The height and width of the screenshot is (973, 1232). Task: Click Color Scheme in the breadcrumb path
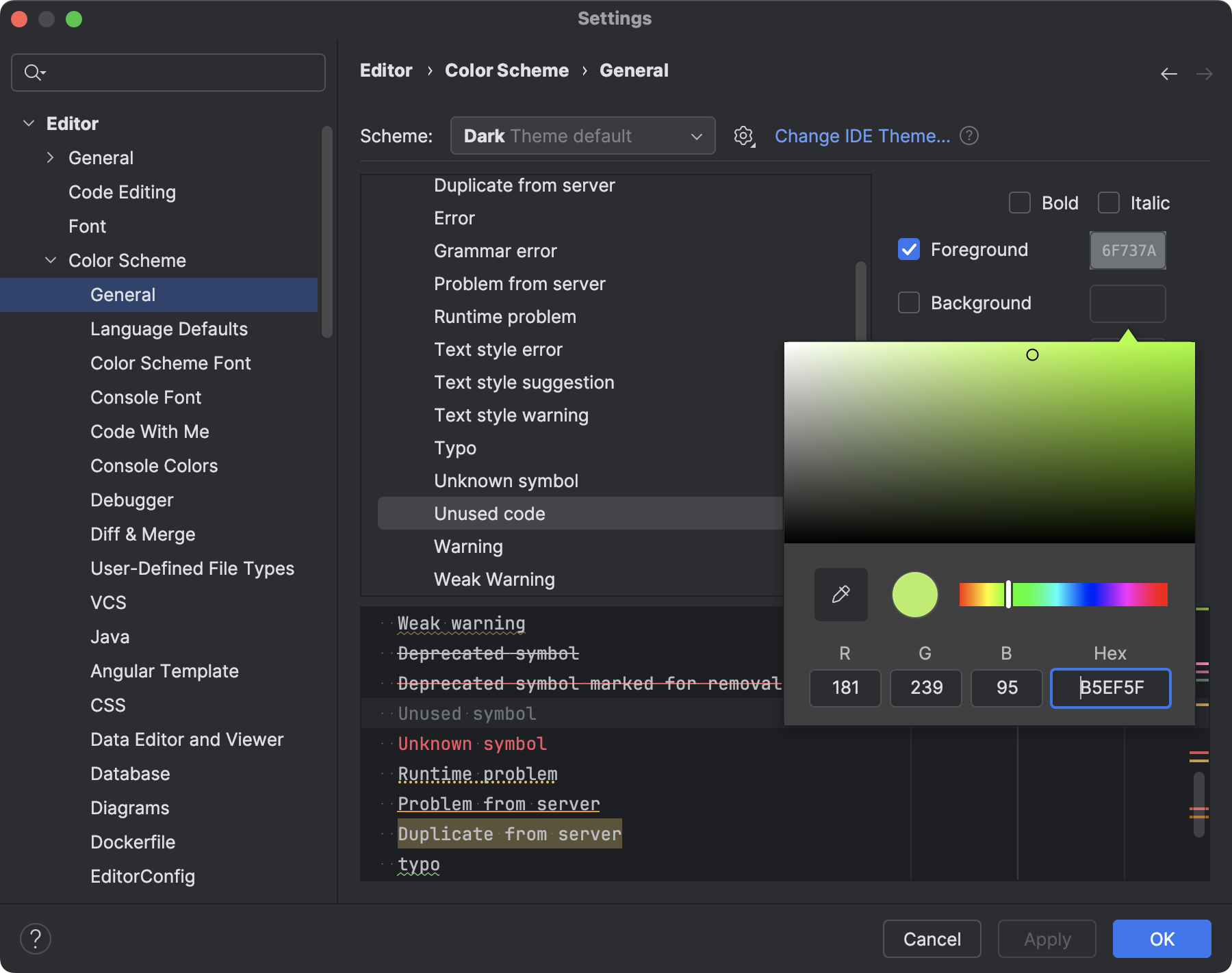(x=506, y=70)
